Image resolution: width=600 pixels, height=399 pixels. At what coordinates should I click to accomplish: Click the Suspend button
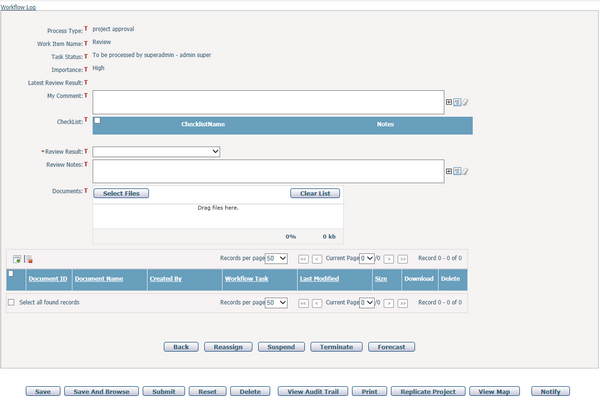[281, 347]
